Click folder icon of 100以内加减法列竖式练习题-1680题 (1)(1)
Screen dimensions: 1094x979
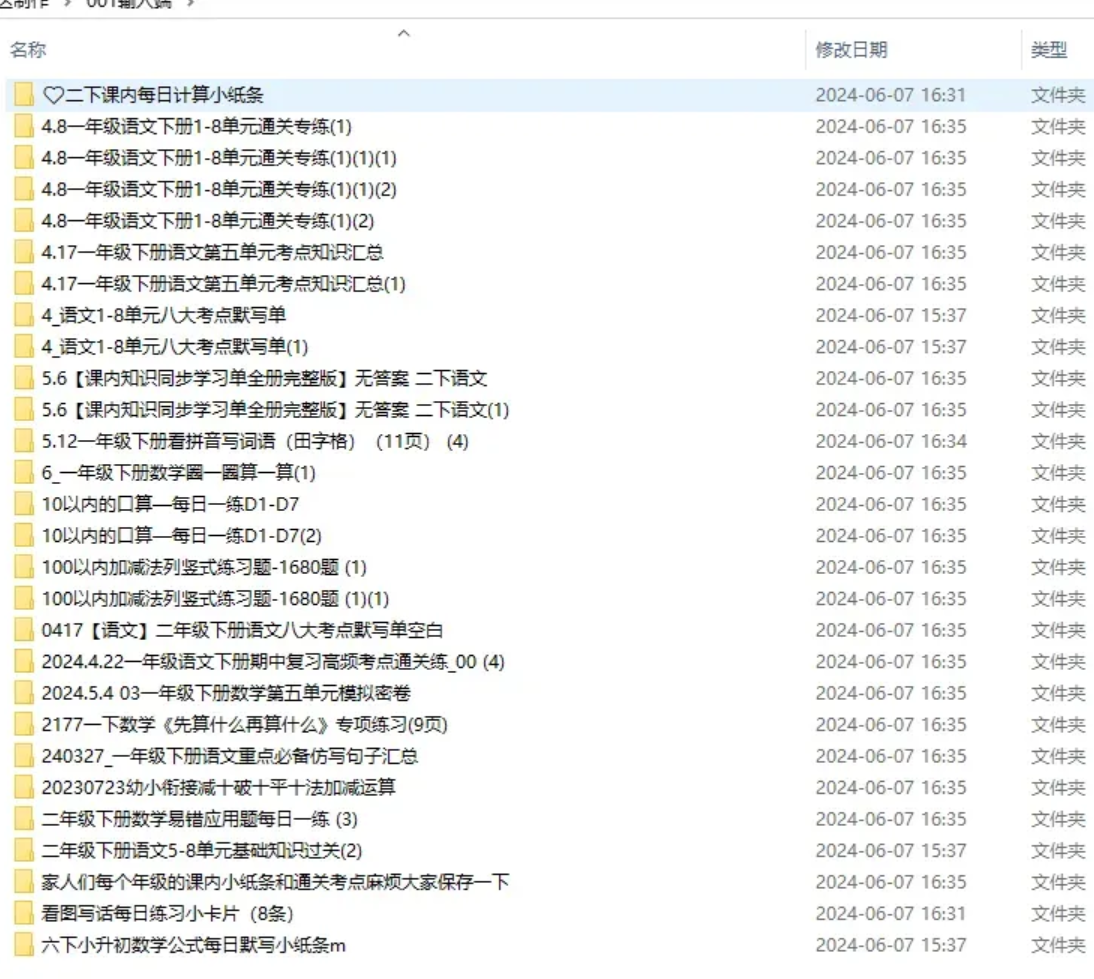pyautogui.click(x=24, y=599)
